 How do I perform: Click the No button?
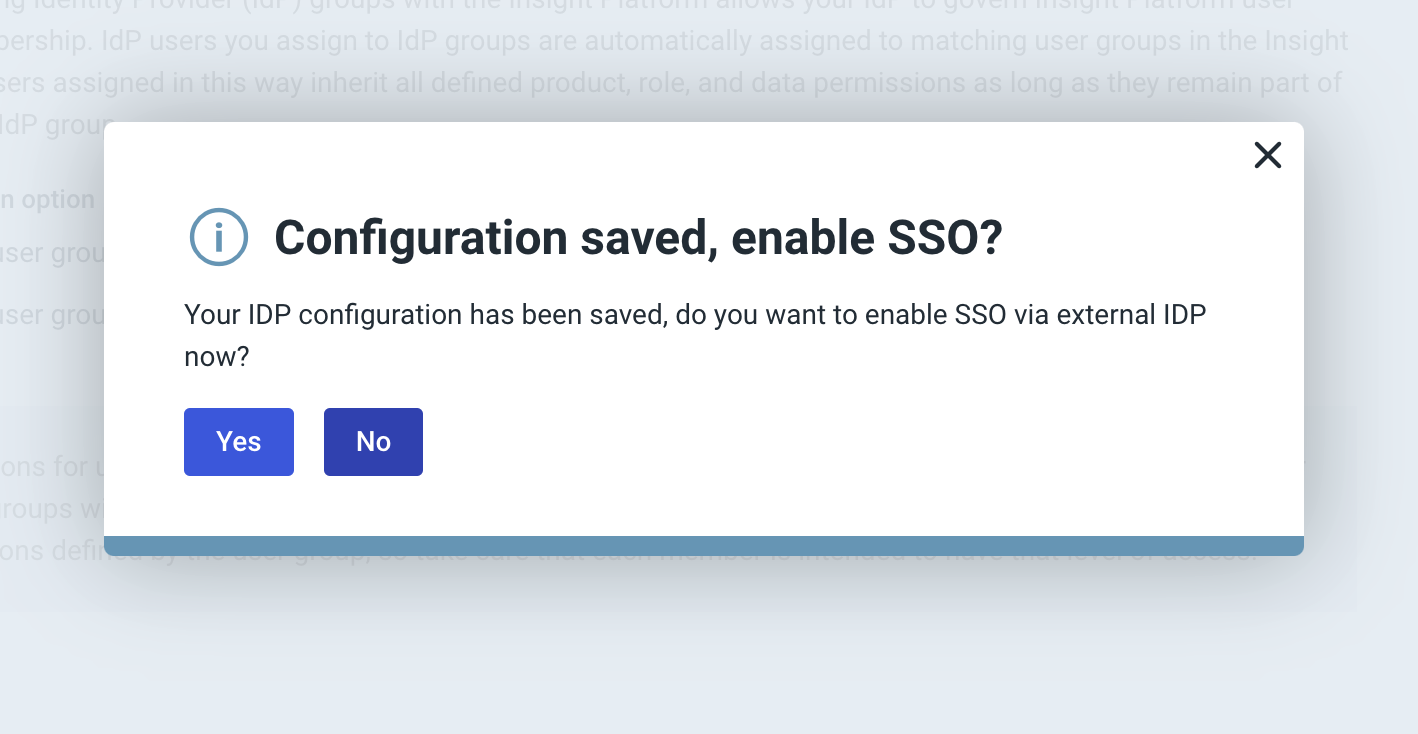pos(373,442)
